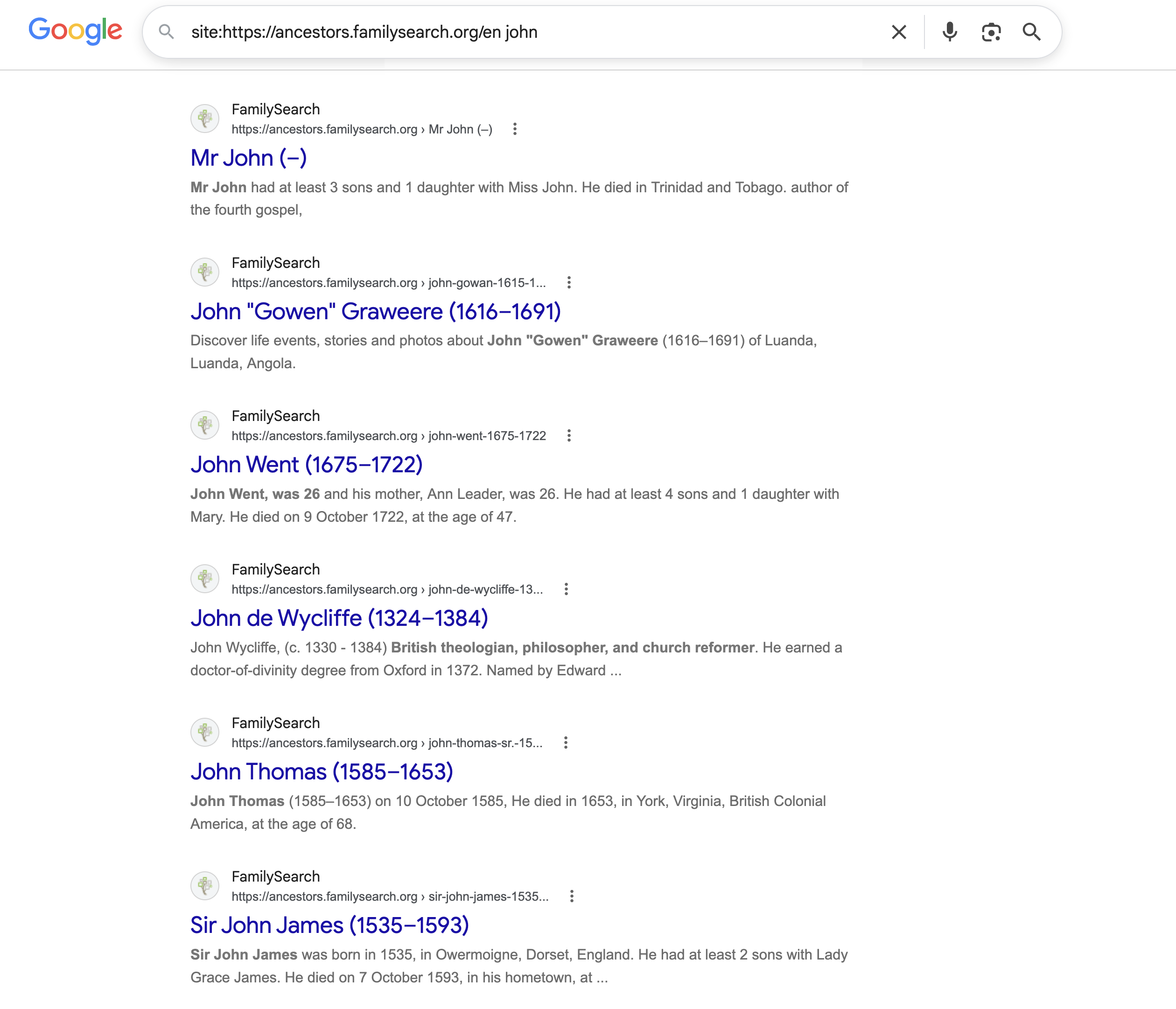The width and height of the screenshot is (1176, 1009).
Task: Click snippet mentioning Ann Leader
Action: (x=515, y=505)
